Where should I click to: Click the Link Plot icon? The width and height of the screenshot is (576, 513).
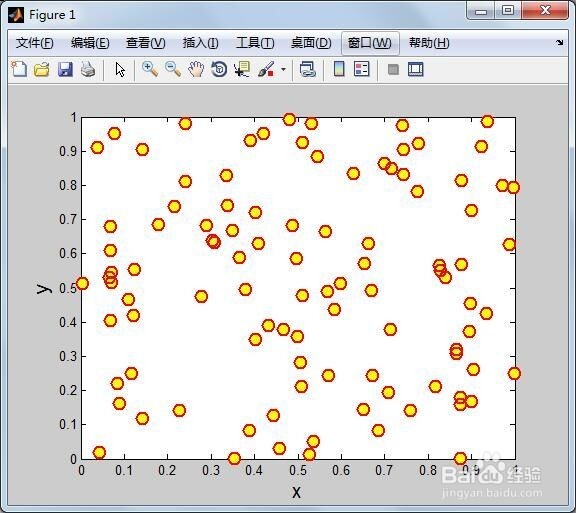(x=307, y=69)
